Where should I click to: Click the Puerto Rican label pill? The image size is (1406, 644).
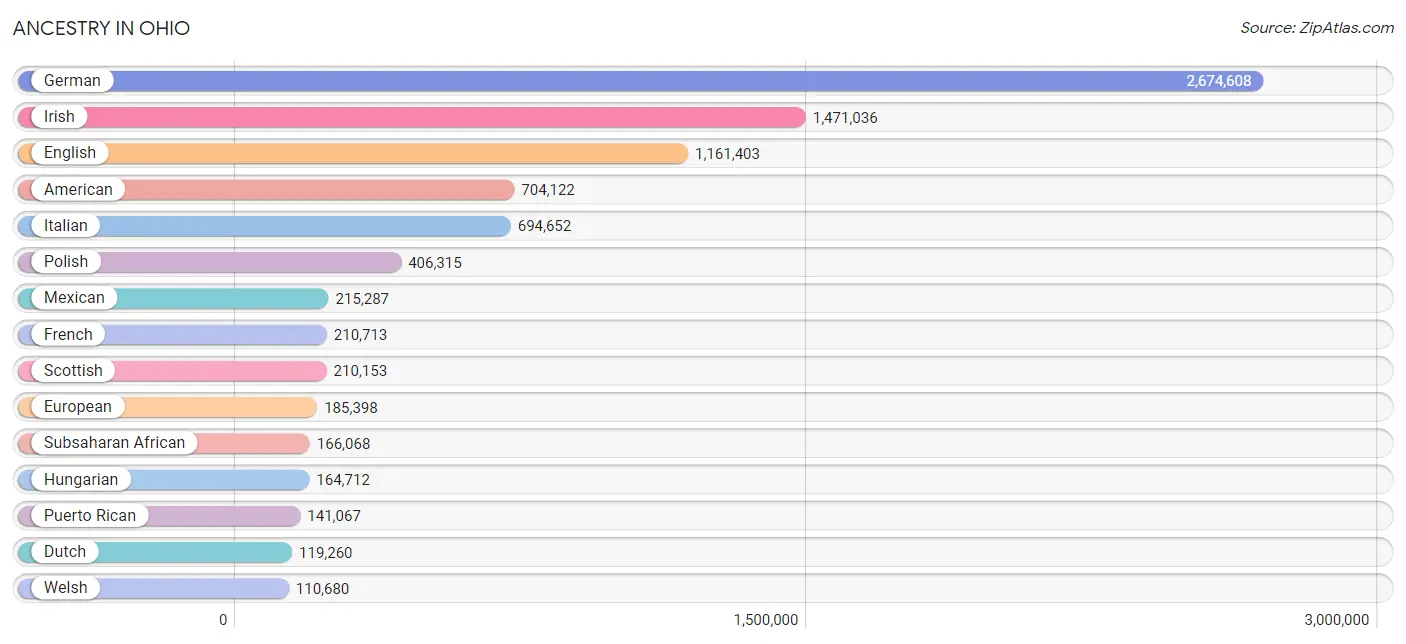click(90, 516)
